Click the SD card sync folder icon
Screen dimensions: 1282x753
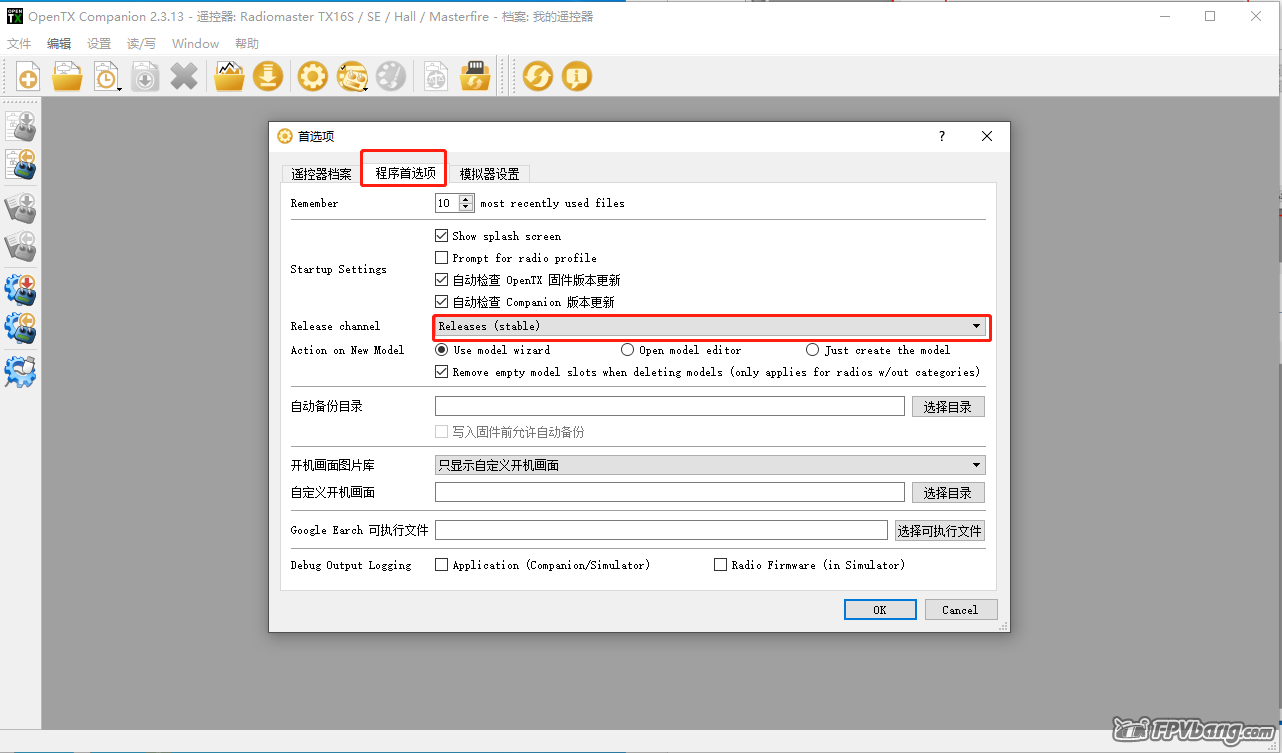coord(475,76)
